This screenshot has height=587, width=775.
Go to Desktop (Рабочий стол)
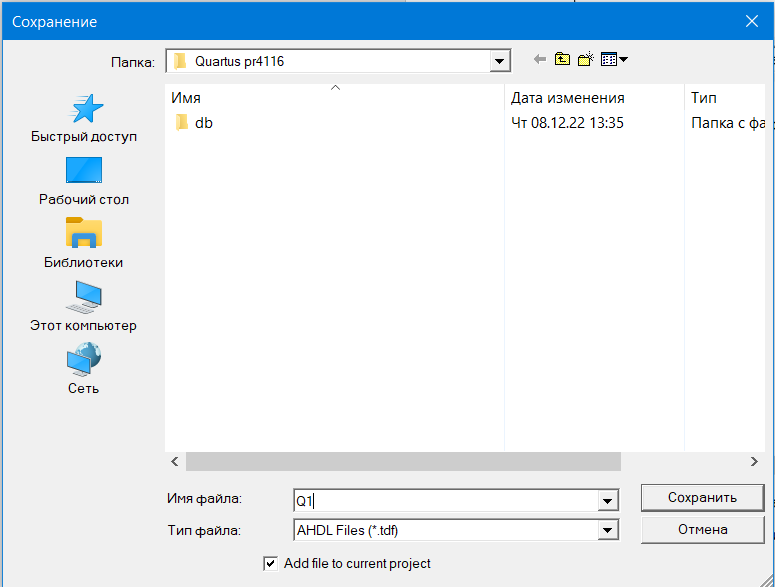tap(84, 181)
